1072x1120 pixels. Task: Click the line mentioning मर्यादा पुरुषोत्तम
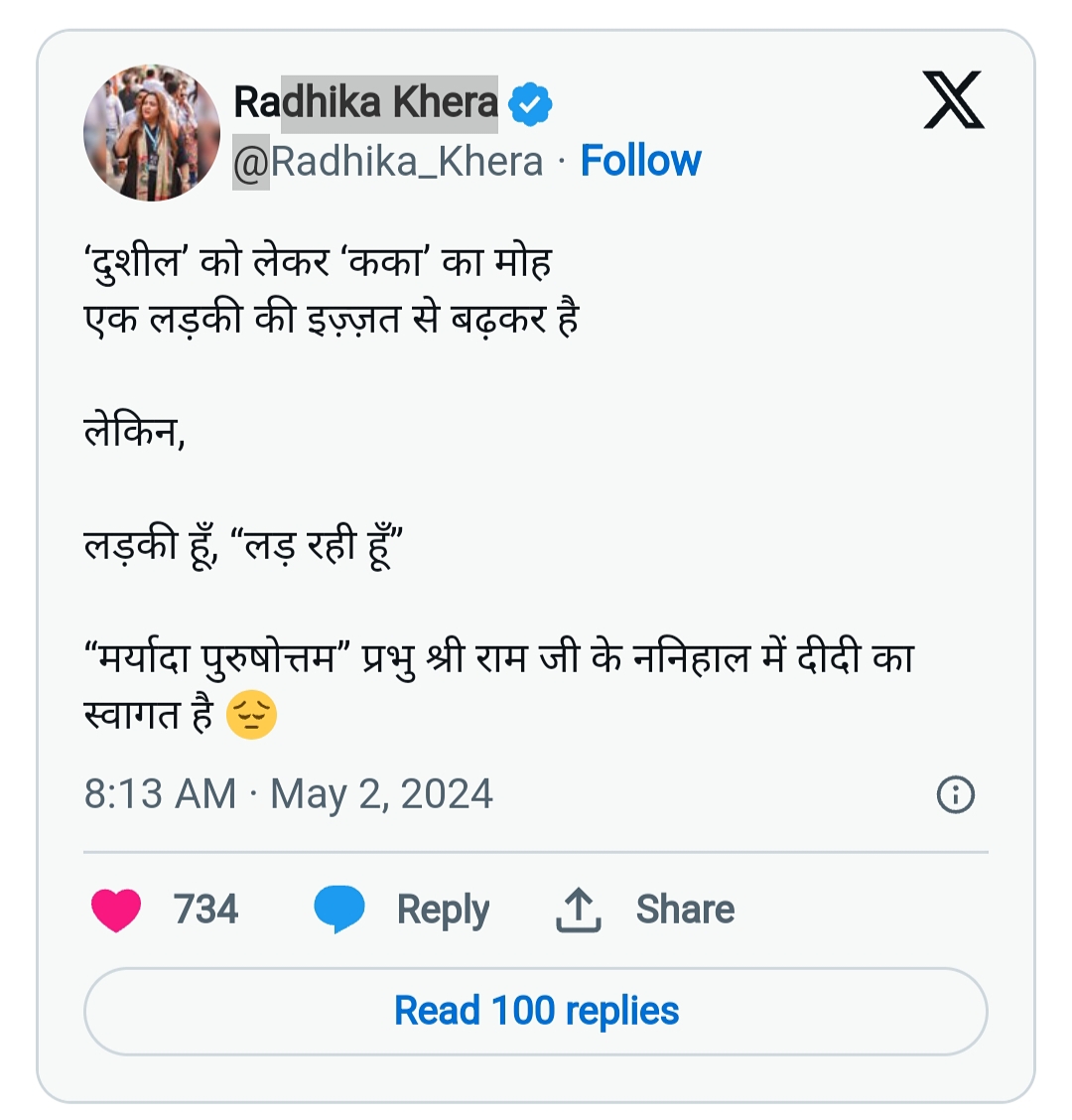coord(496,659)
